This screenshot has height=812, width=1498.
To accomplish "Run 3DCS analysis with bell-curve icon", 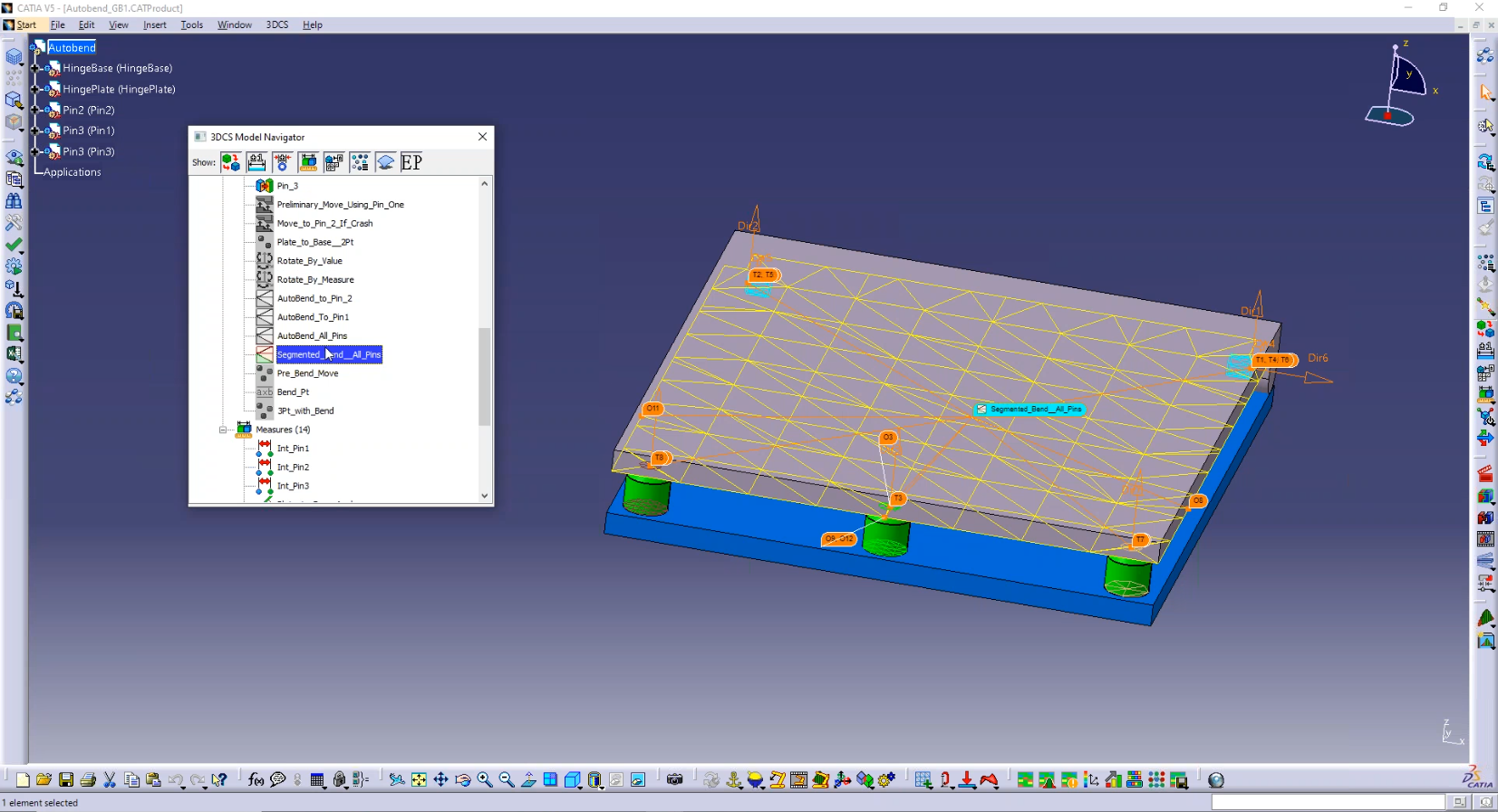I will tap(1047, 779).
